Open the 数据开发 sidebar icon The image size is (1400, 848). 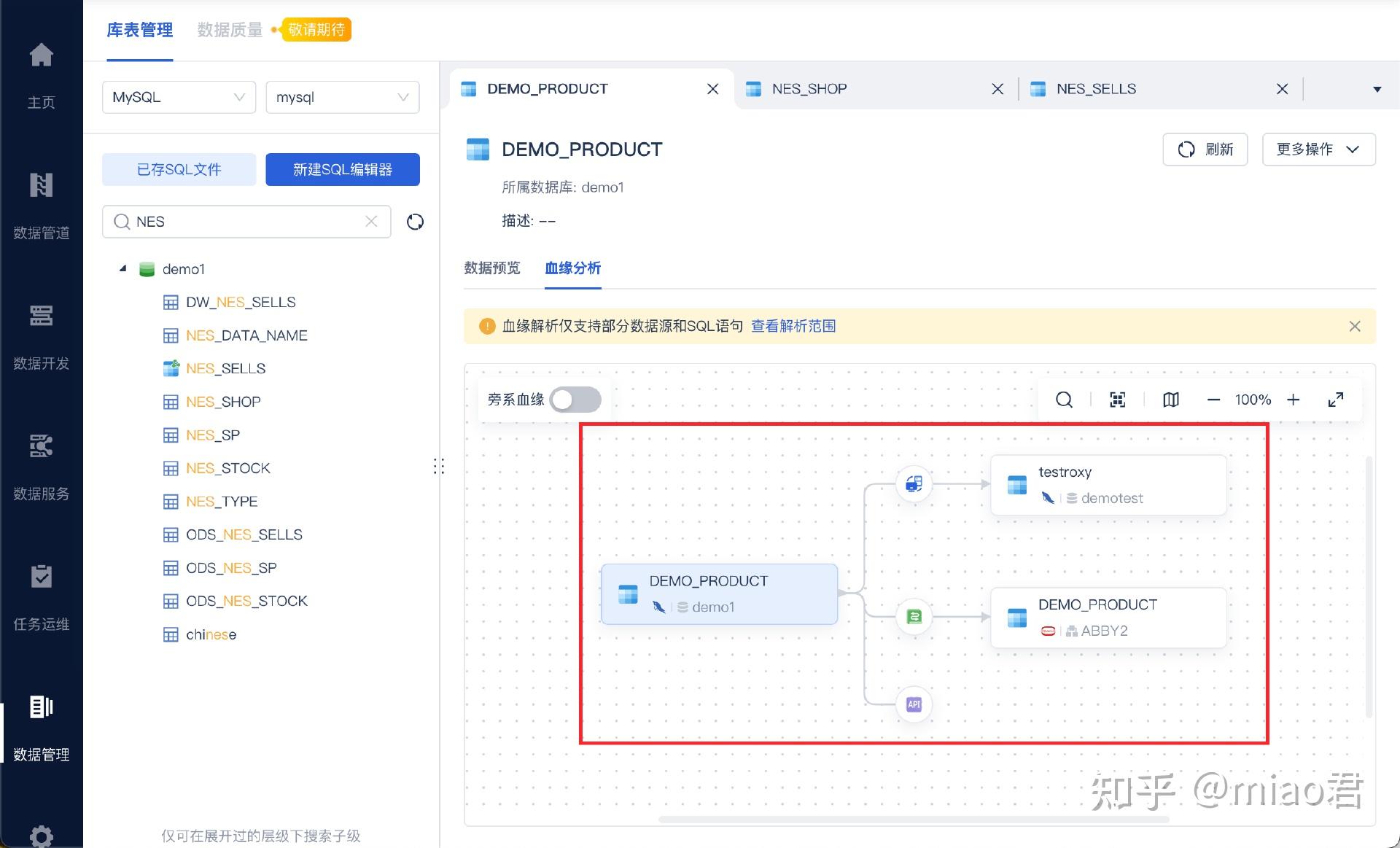click(41, 316)
